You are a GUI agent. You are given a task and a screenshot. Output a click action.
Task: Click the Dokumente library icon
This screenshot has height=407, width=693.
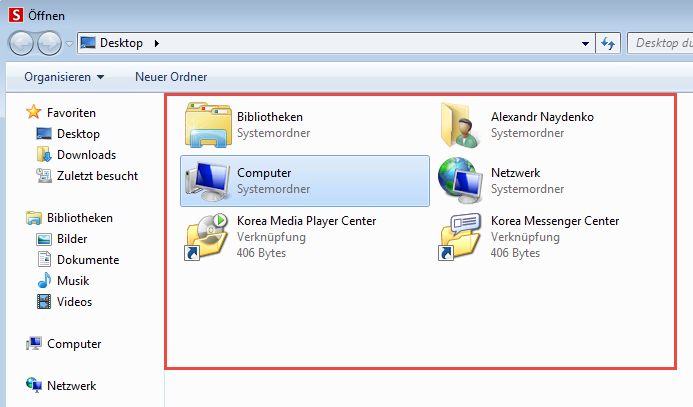pyautogui.click(x=44, y=259)
